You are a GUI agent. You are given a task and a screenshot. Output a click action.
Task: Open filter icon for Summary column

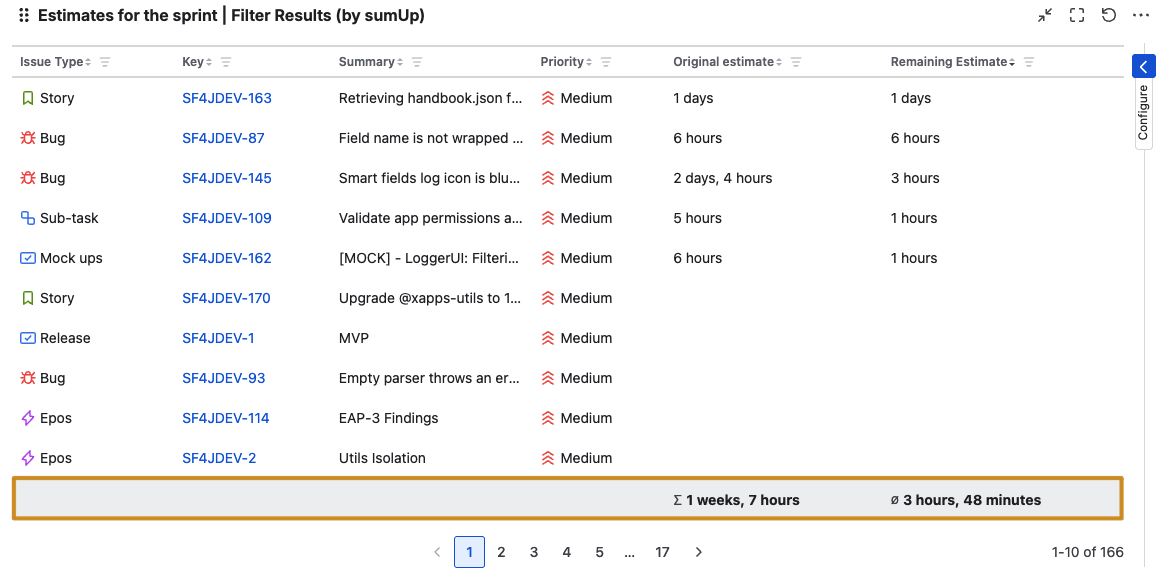(417, 62)
